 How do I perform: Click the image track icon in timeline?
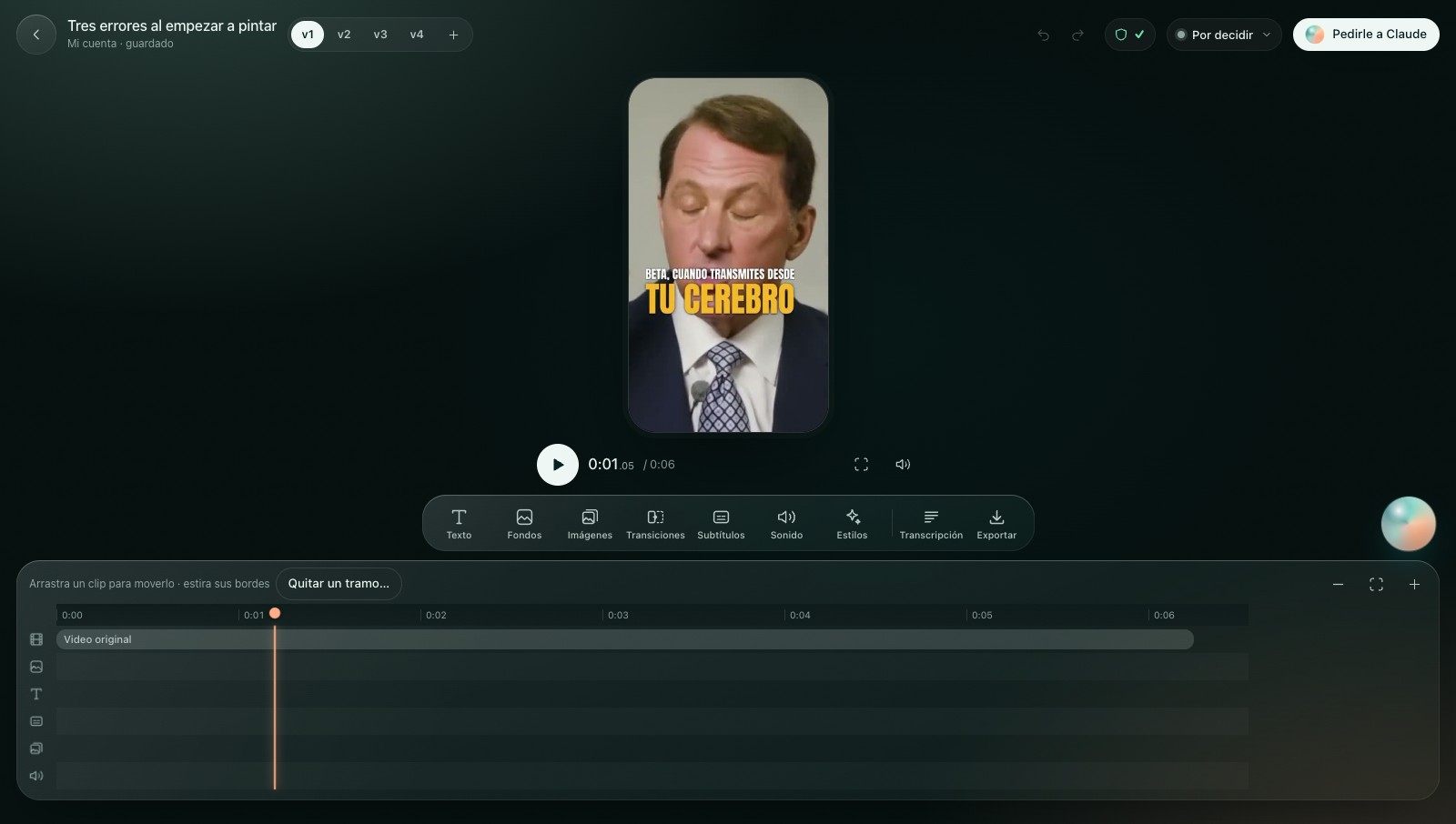pos(36,667)
